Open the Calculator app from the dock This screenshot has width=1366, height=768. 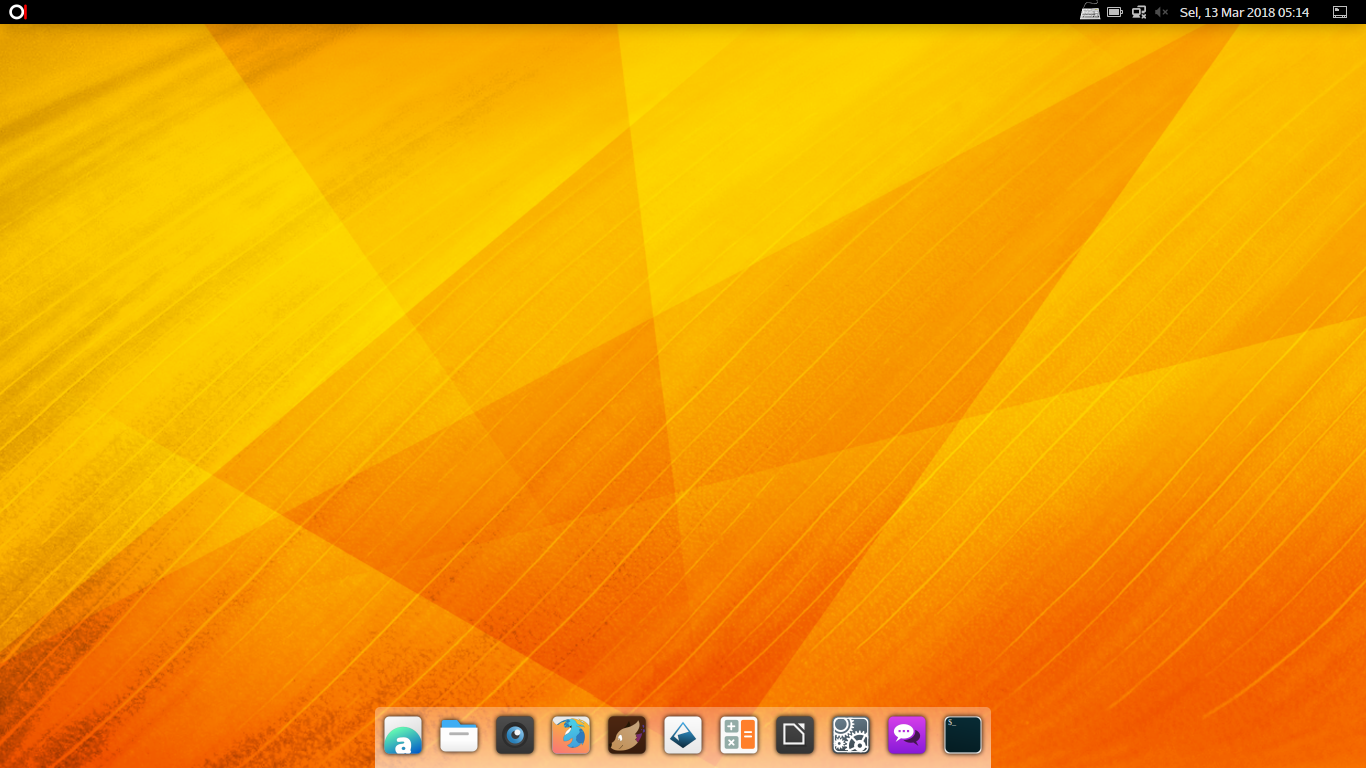click(739, 736)
